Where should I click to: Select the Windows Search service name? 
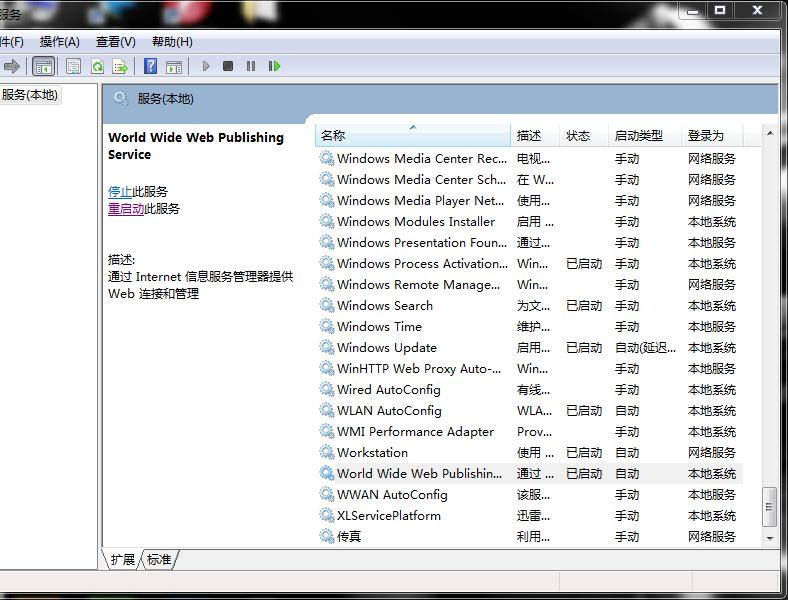tap(384, 305)
